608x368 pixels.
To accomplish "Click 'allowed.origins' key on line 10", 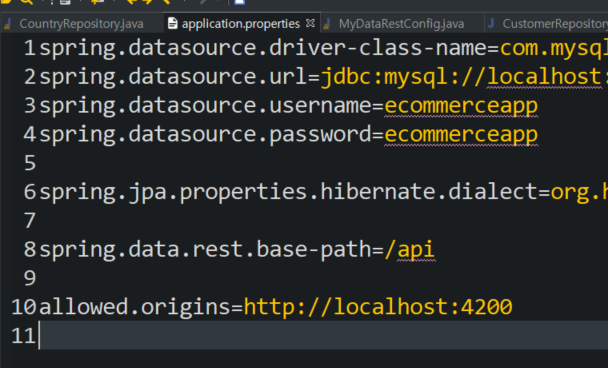I will 135,307.
